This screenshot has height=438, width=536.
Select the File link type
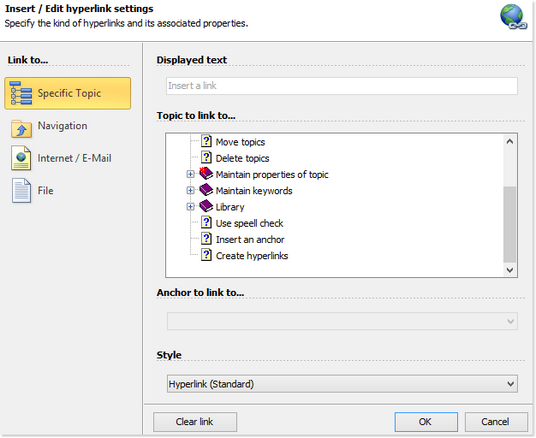tap(45, 191)
